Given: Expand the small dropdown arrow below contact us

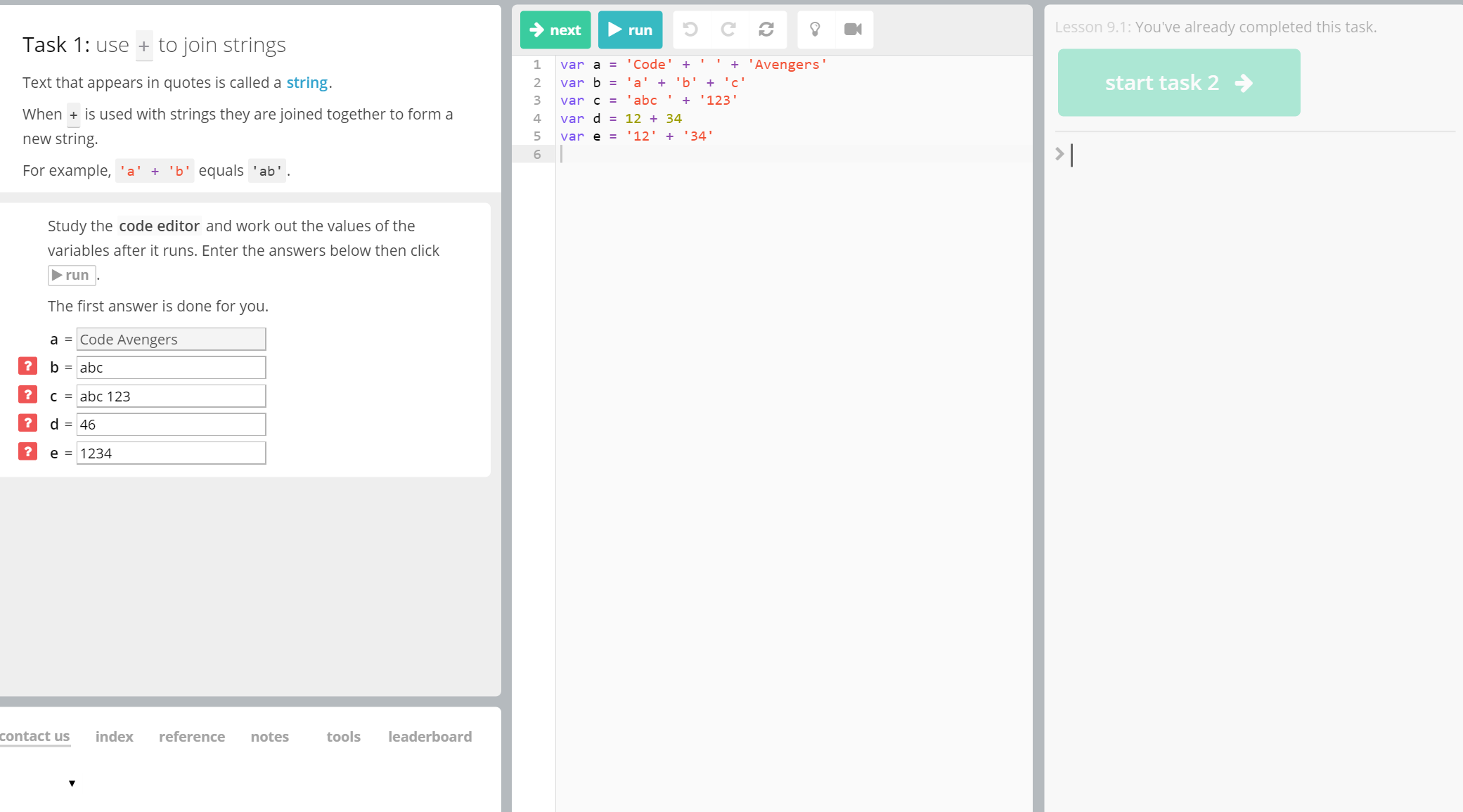Looking at the screenshot, I should tap(72, 783).
